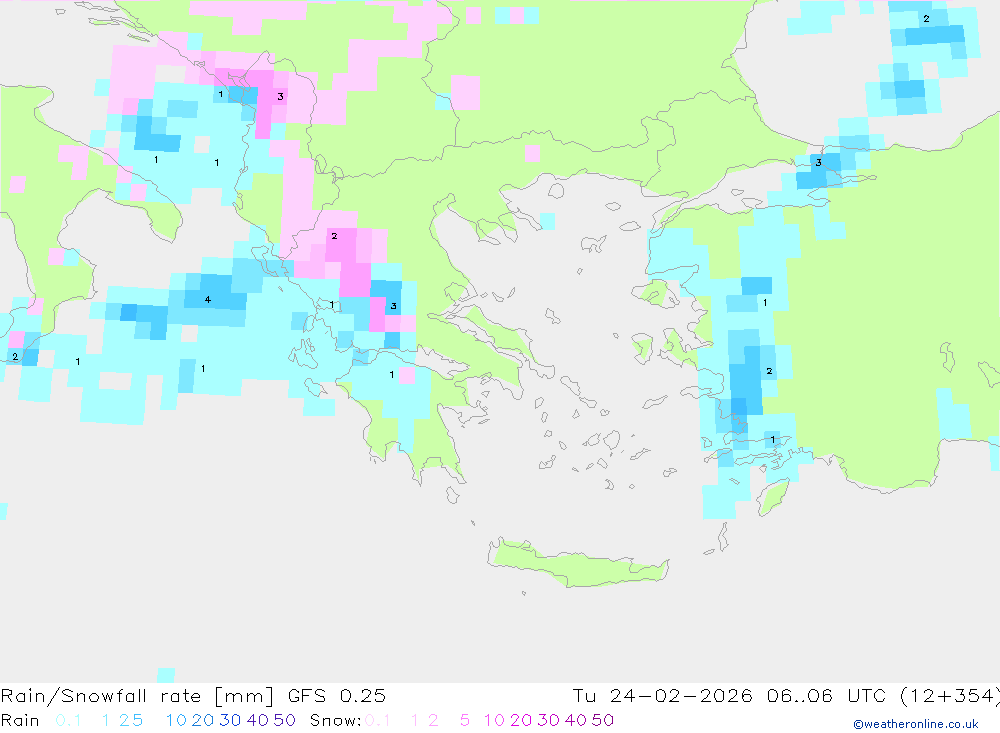Select the Snow legend value 50
1000x733 pixels.
pyautogui.click(x=603, y=720)
